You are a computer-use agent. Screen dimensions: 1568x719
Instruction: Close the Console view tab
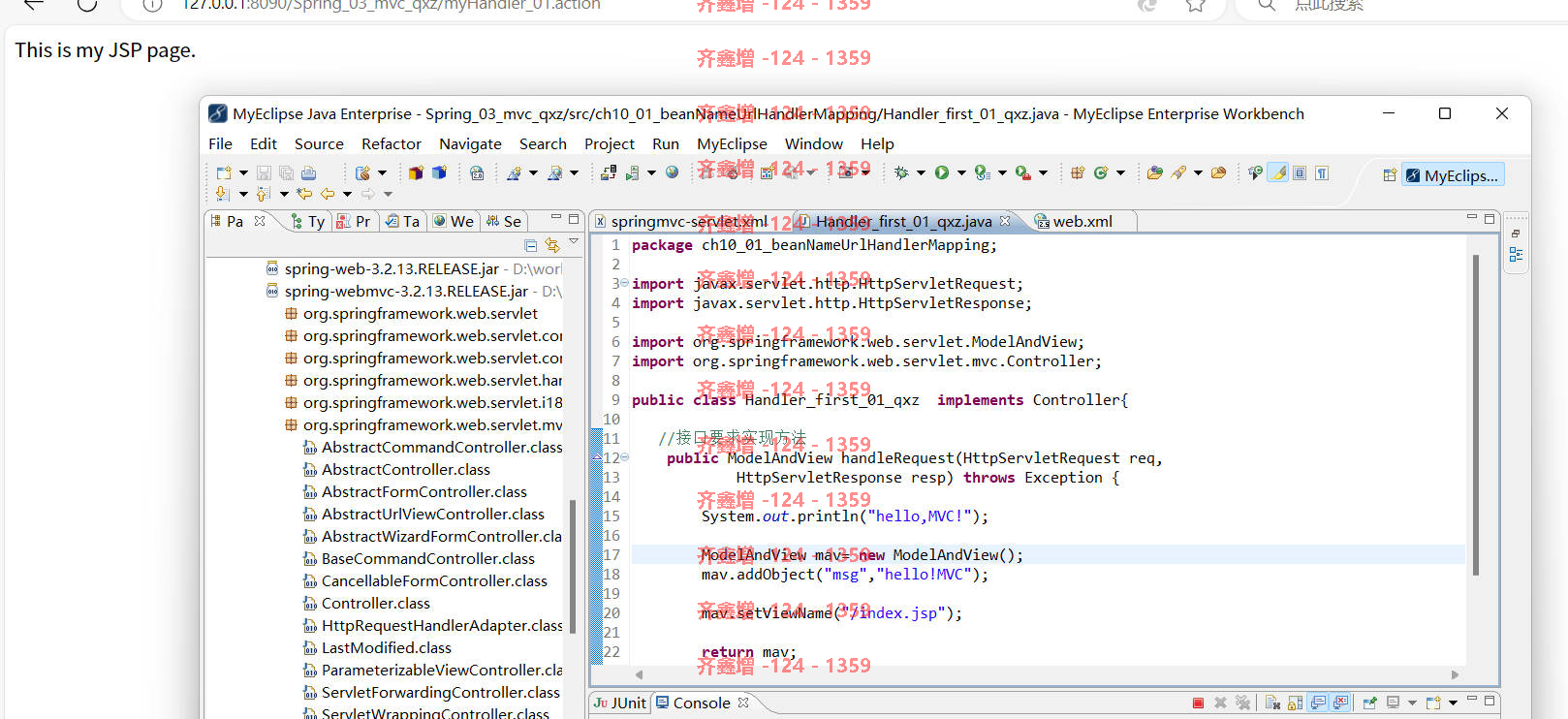pyautogui.click(x=743, y=703)
